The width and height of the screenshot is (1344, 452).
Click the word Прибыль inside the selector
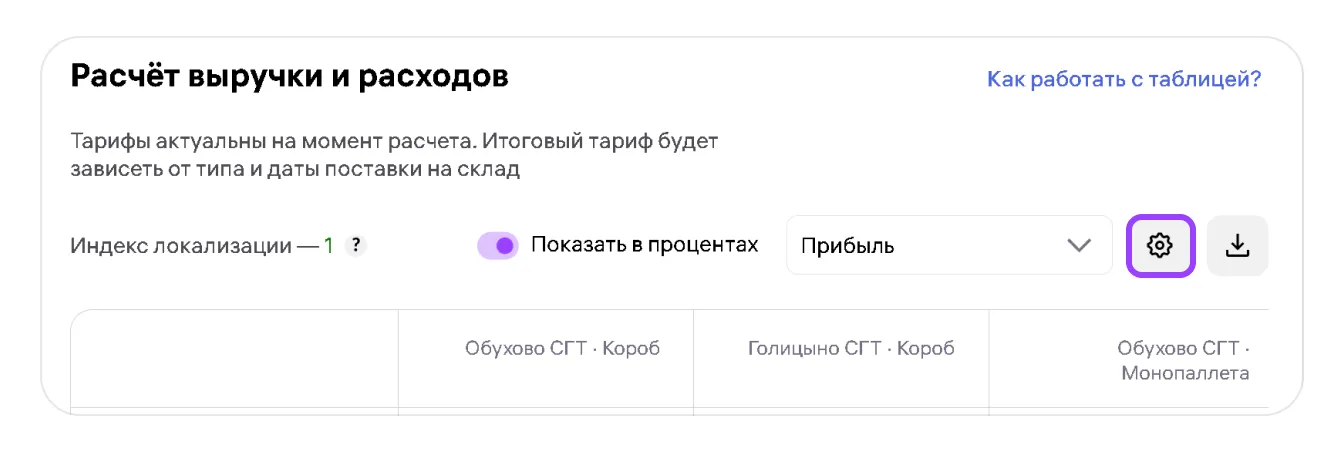848,245
